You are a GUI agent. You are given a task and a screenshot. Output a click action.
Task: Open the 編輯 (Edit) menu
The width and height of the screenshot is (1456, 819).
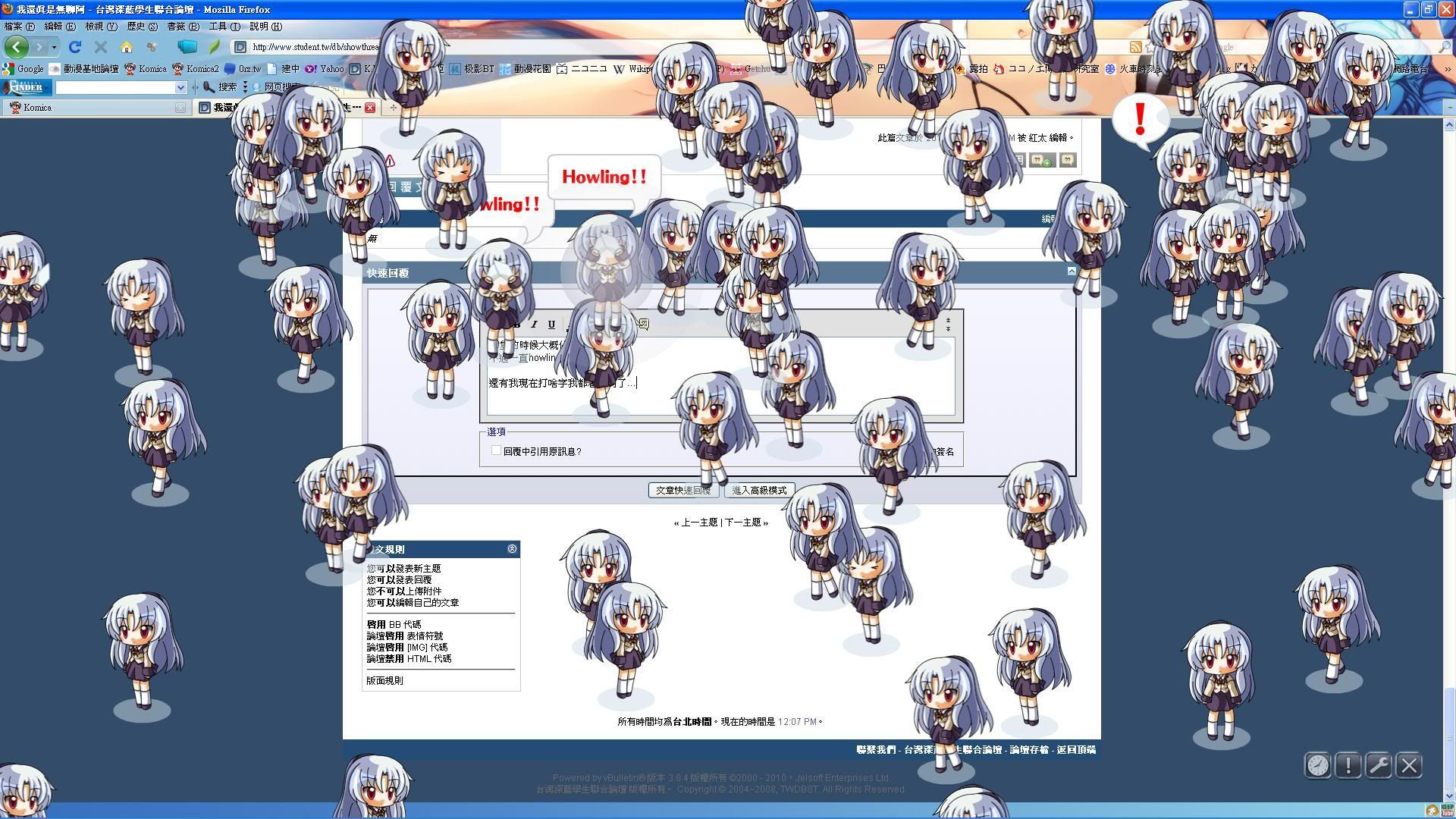(x=60, y=27)
